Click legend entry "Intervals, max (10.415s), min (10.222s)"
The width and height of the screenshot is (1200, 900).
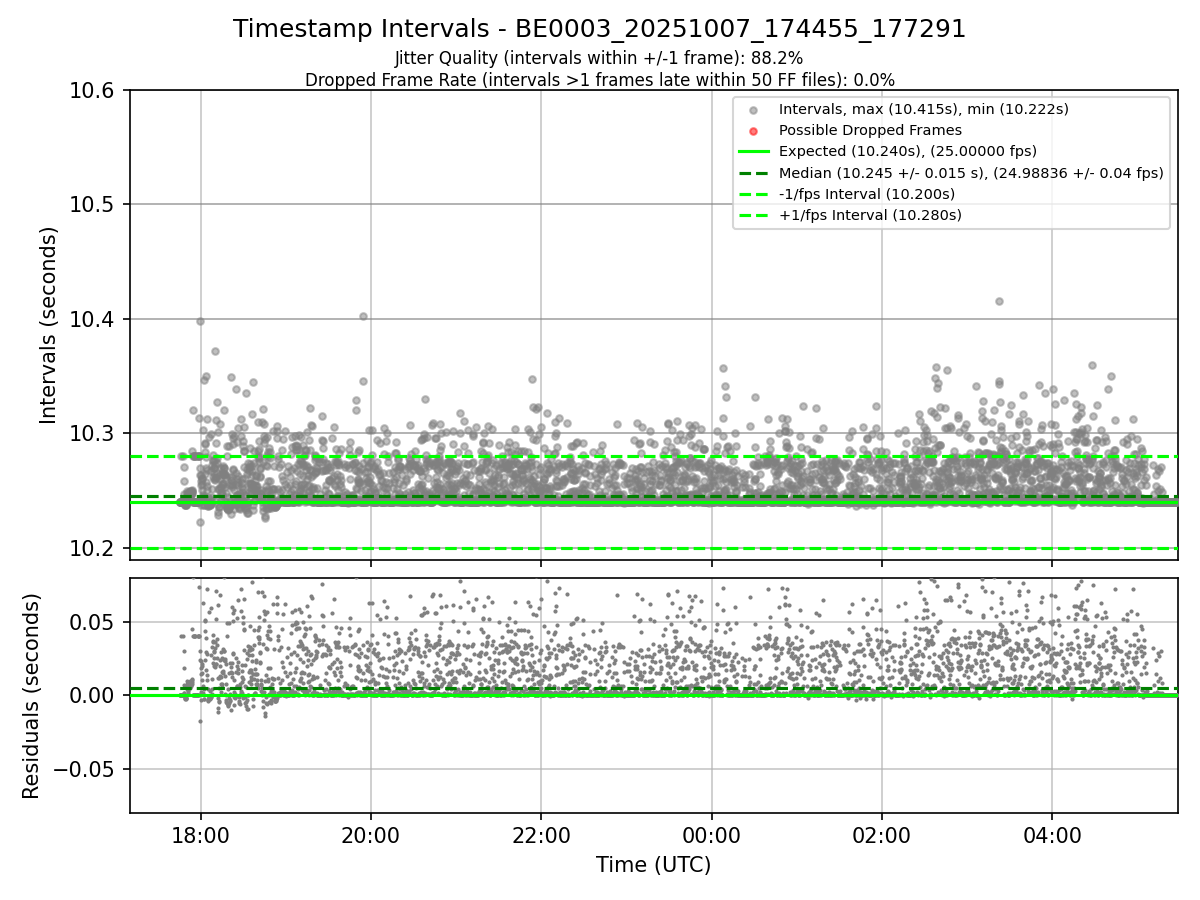click(x=924, y=109)
